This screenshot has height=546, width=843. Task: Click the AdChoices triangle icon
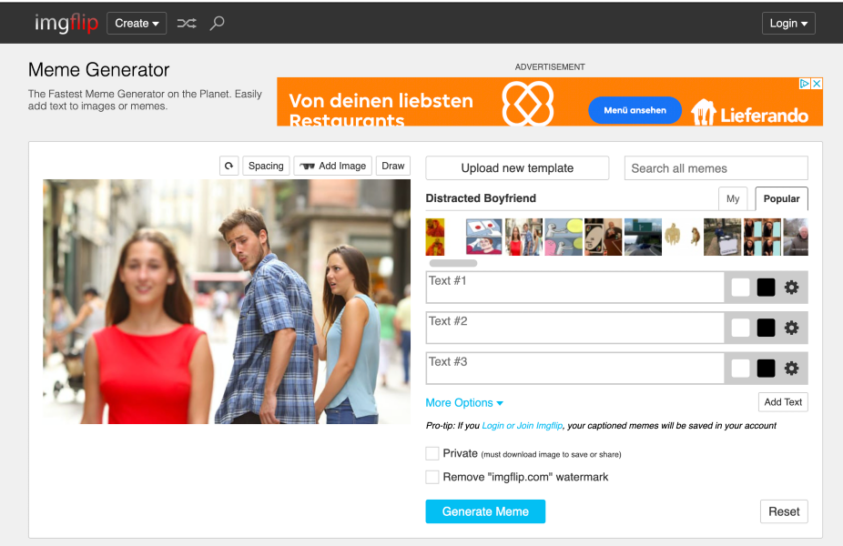[805, 83]
